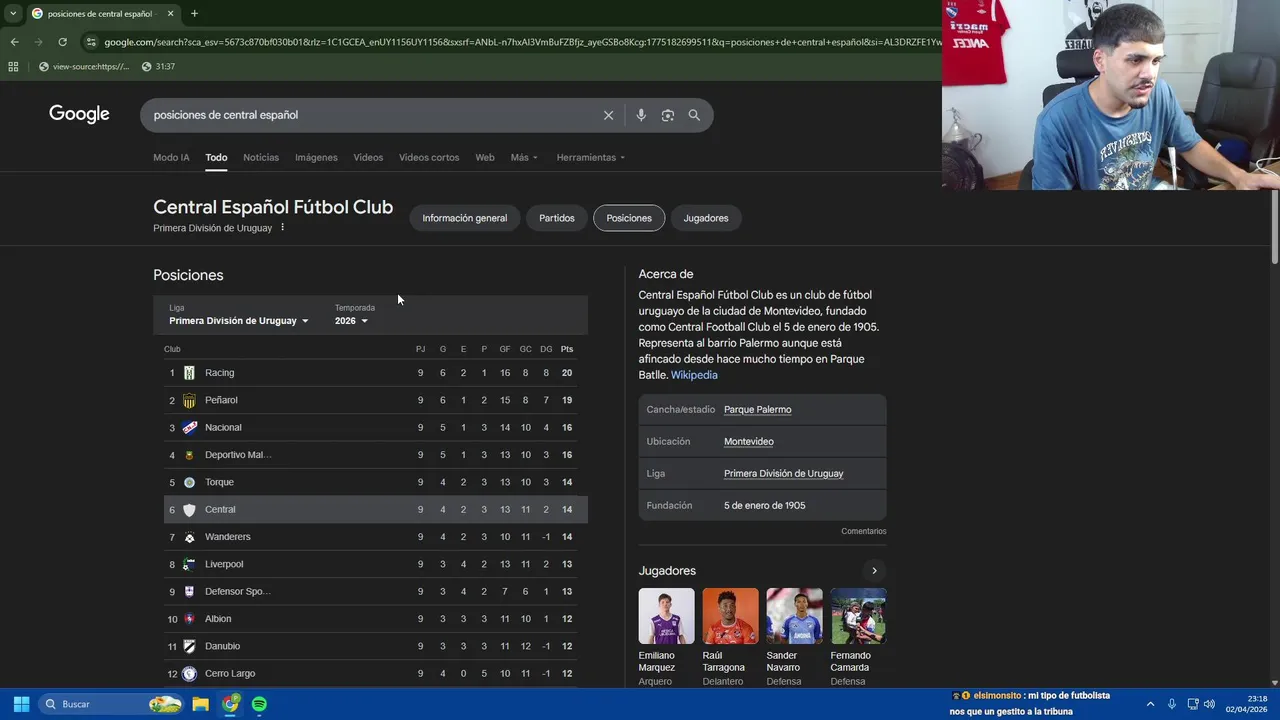Open Spotify from taskbar

tap(259, 704)
